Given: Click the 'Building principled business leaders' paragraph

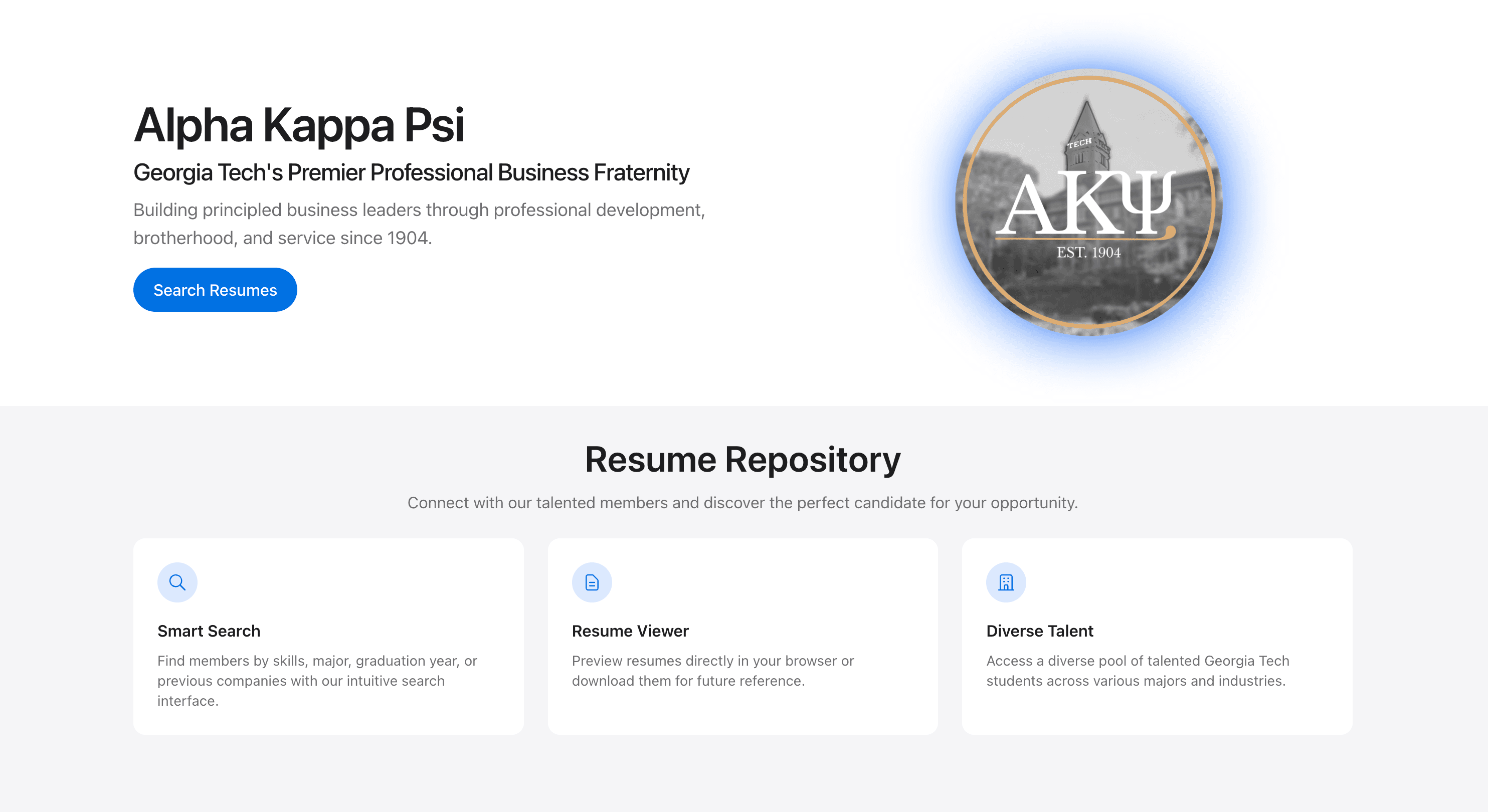Looking at the screenshot, I should pyautogui.click(x=419, y=224).
